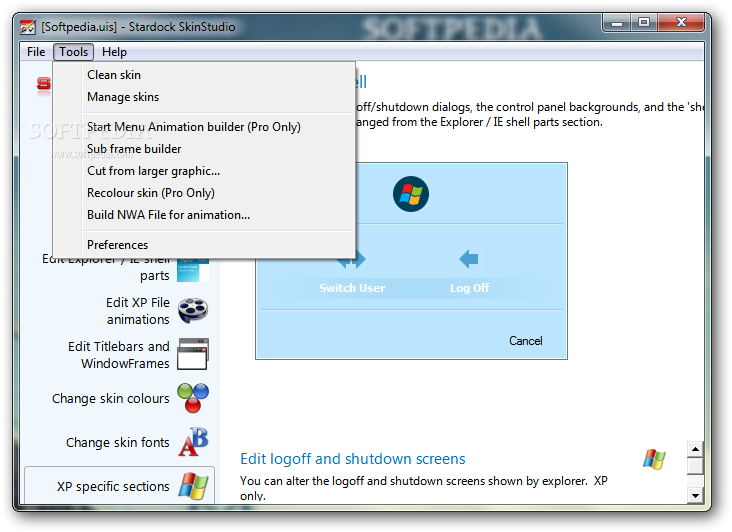Click the Explorer / IE shell parts icon
Viewport: 732px width, 532px height.
click(x=193, y=271)
